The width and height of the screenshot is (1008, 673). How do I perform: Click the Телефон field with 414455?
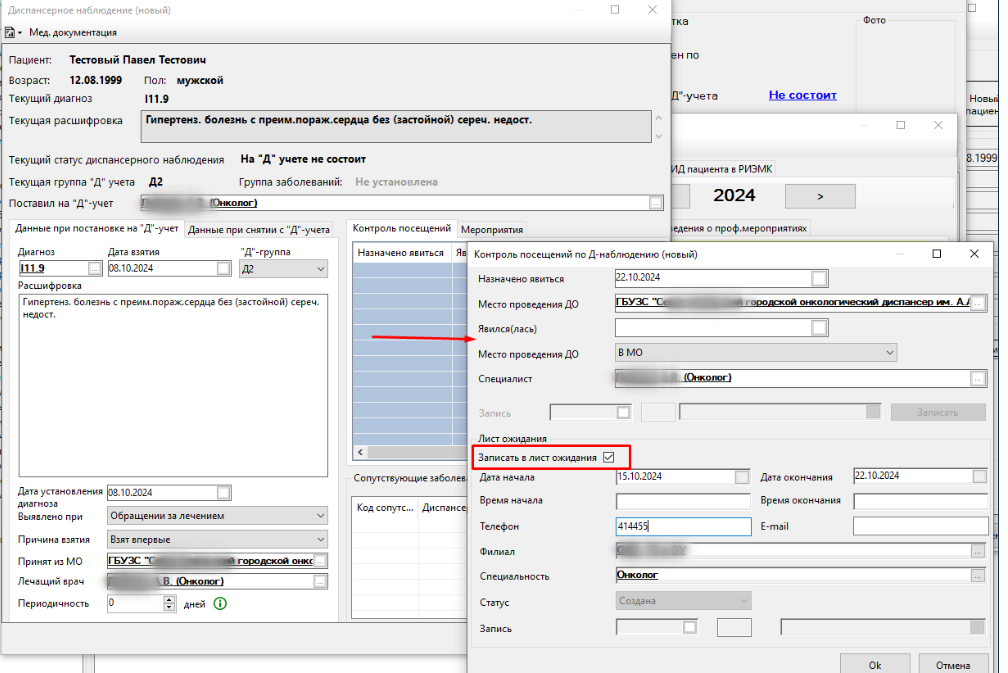click(x=683, y=526)
